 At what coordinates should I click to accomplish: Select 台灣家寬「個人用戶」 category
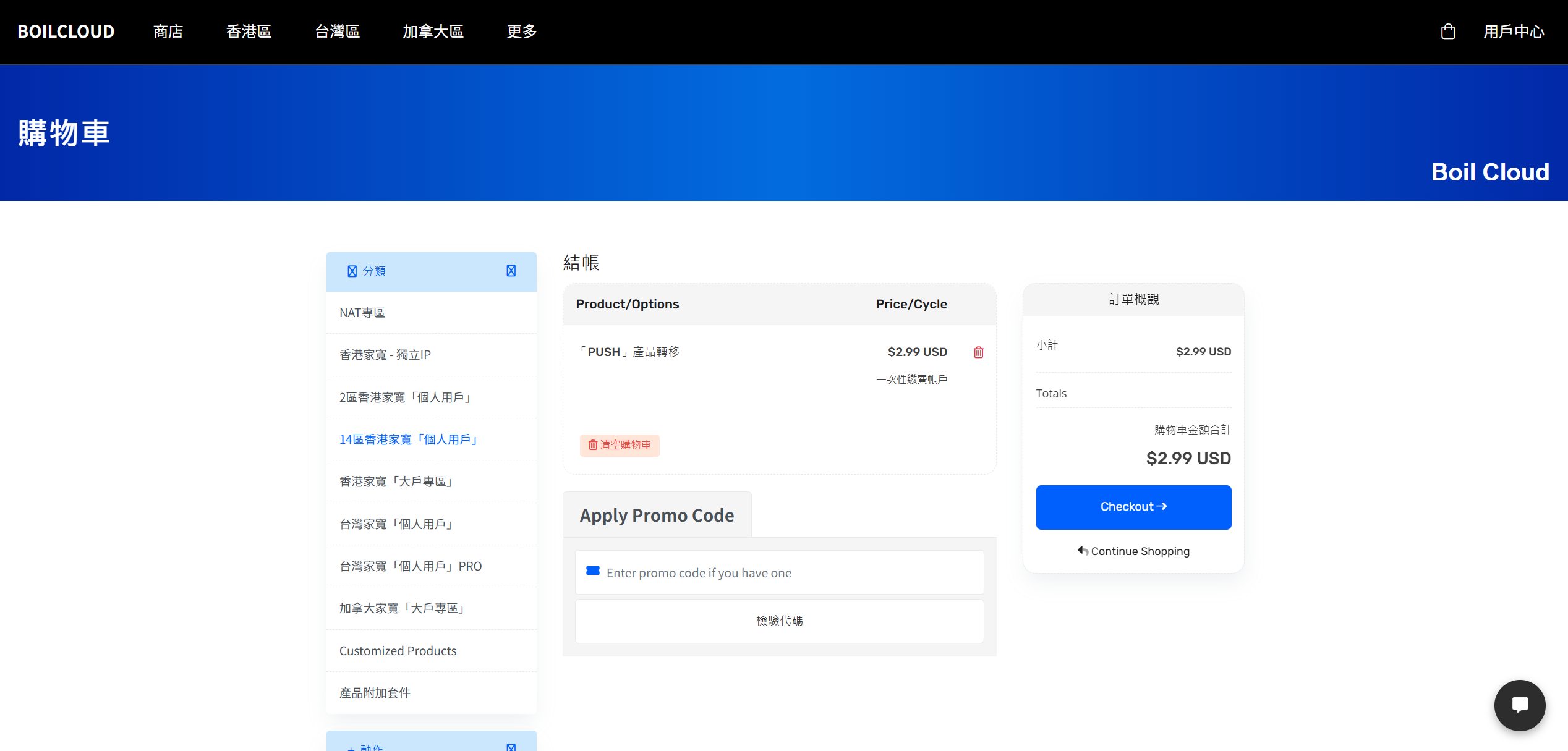(431, 524)
